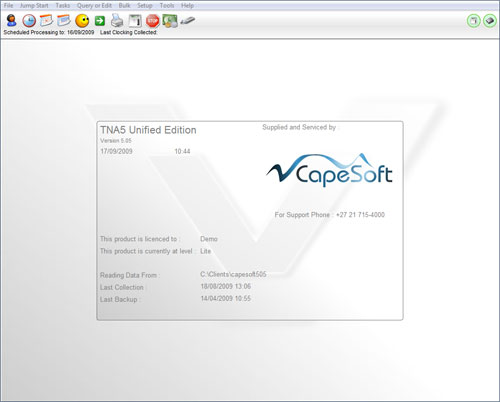Click the printer toolbar icon

[117, 21]
